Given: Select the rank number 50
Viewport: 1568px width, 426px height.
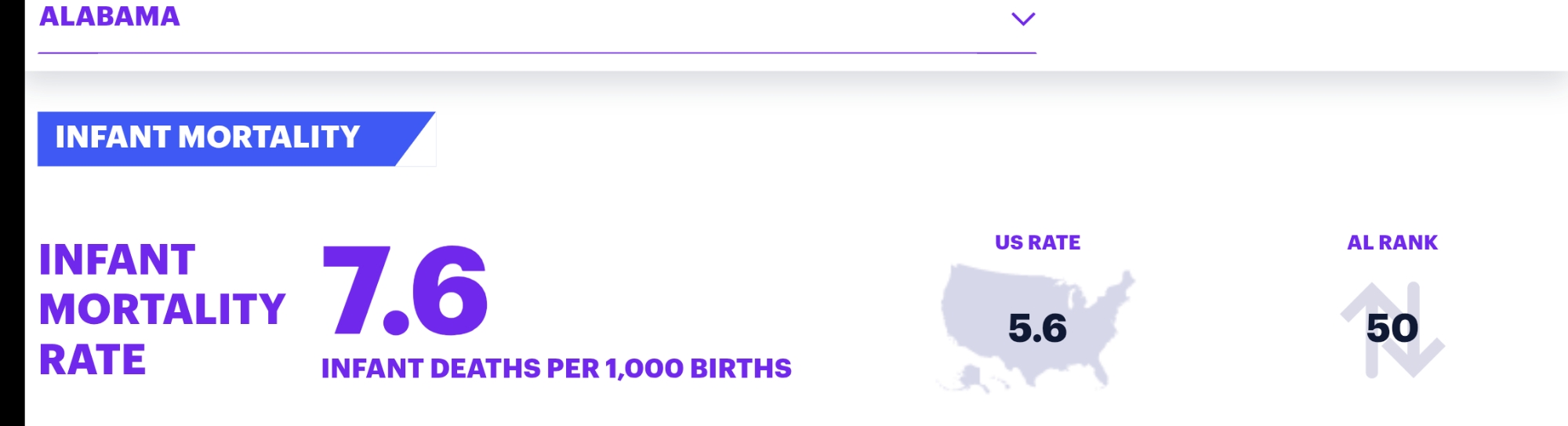Looking at the screenshot, I should [1392, 328].
